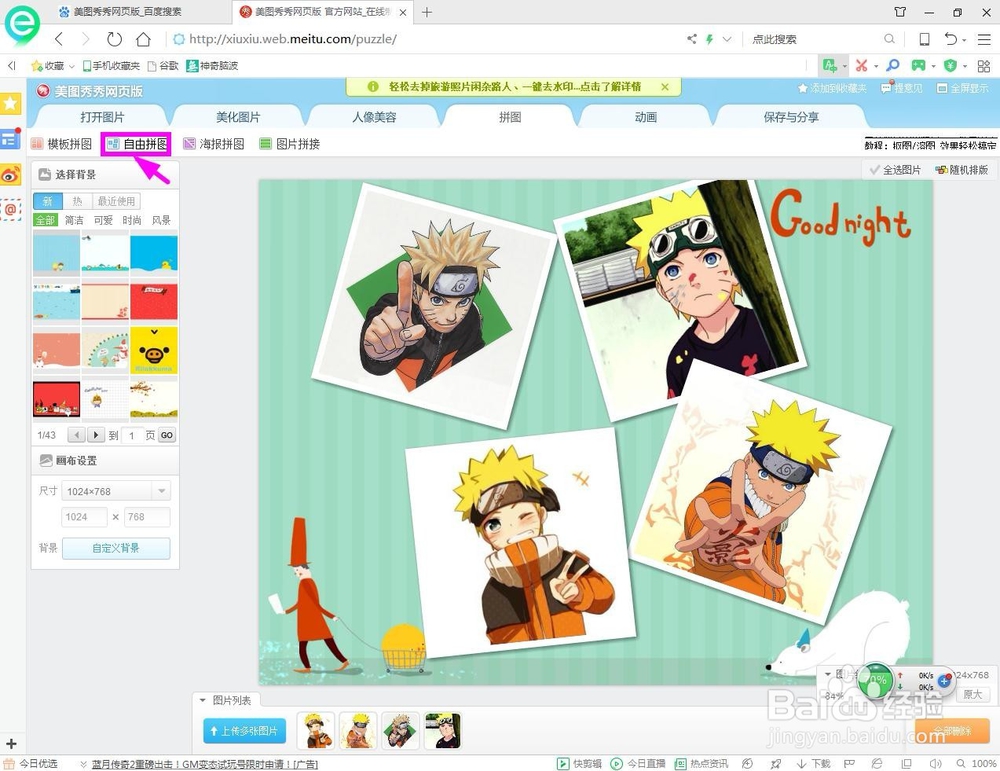Select the 热 background filter
Screen dimensions: 1000x771
coord(77,201)
